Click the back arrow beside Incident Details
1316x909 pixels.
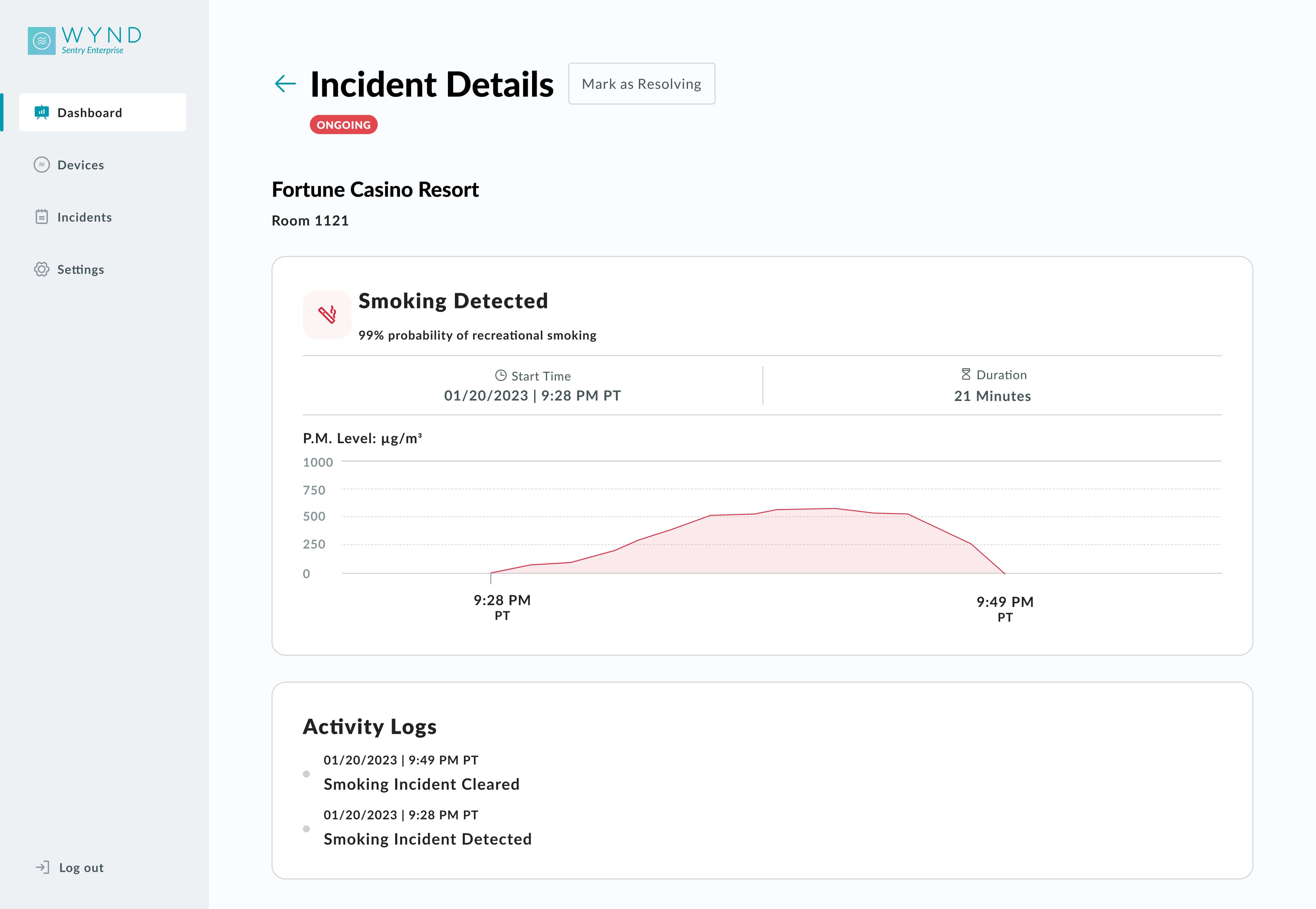tap(285, 84)
